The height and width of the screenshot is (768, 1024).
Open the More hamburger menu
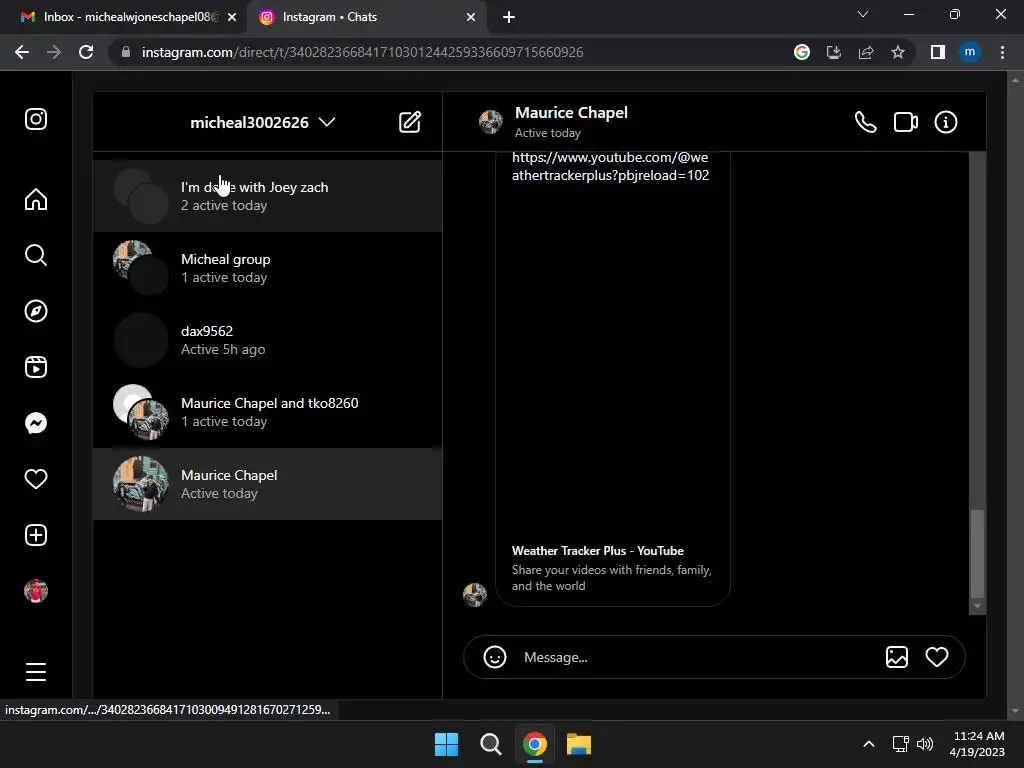36,671
